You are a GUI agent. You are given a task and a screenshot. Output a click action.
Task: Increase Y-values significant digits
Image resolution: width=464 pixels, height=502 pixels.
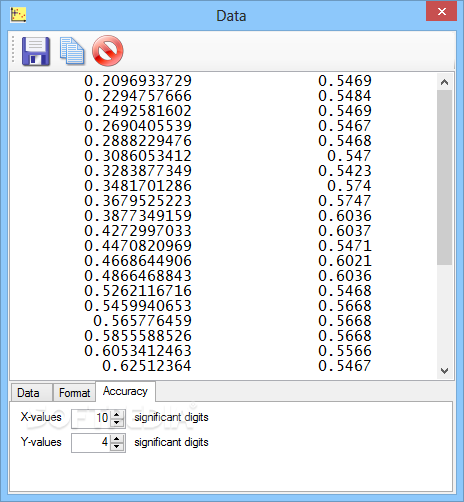coord(117,439)
